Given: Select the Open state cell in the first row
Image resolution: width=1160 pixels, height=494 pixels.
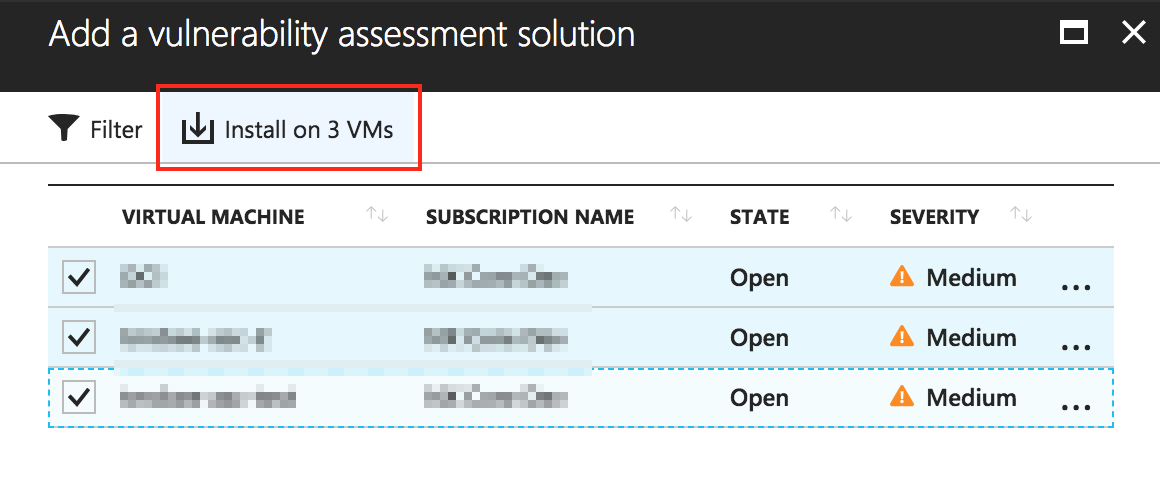Looking at the screenshot, I should 759,277.
